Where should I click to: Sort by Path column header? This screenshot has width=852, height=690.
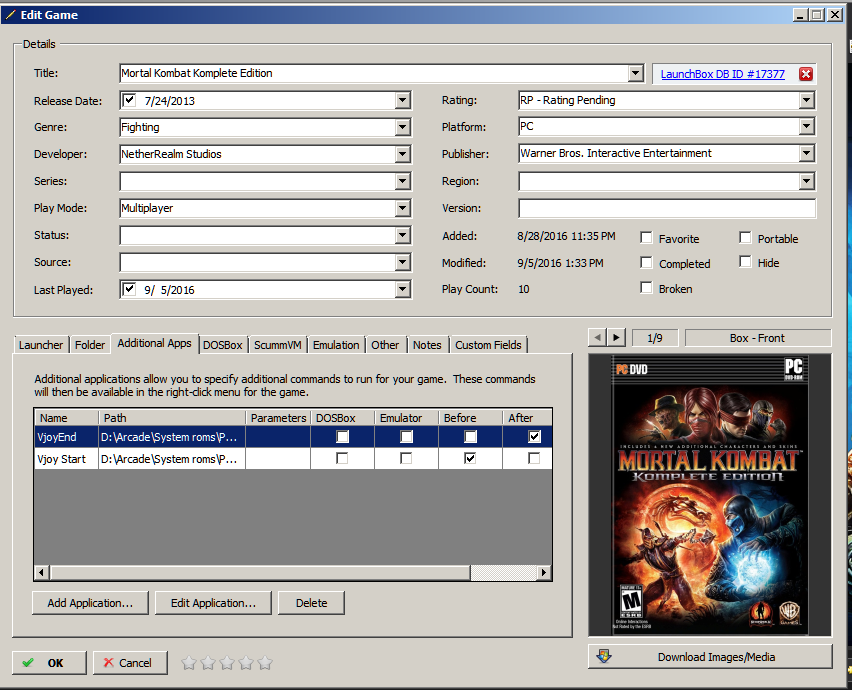[172, 418]
